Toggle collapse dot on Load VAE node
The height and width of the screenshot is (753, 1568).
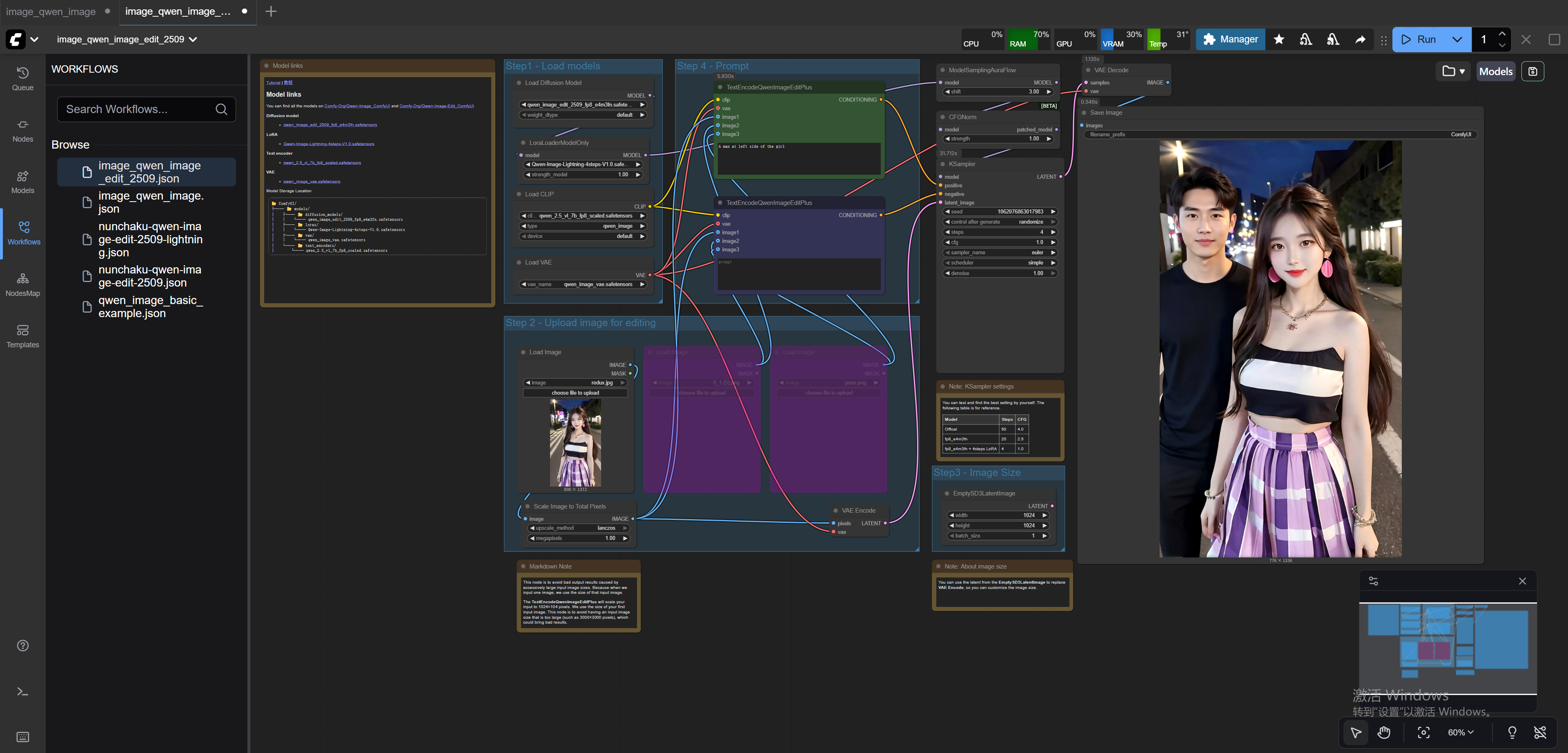(x=519, y=262)
